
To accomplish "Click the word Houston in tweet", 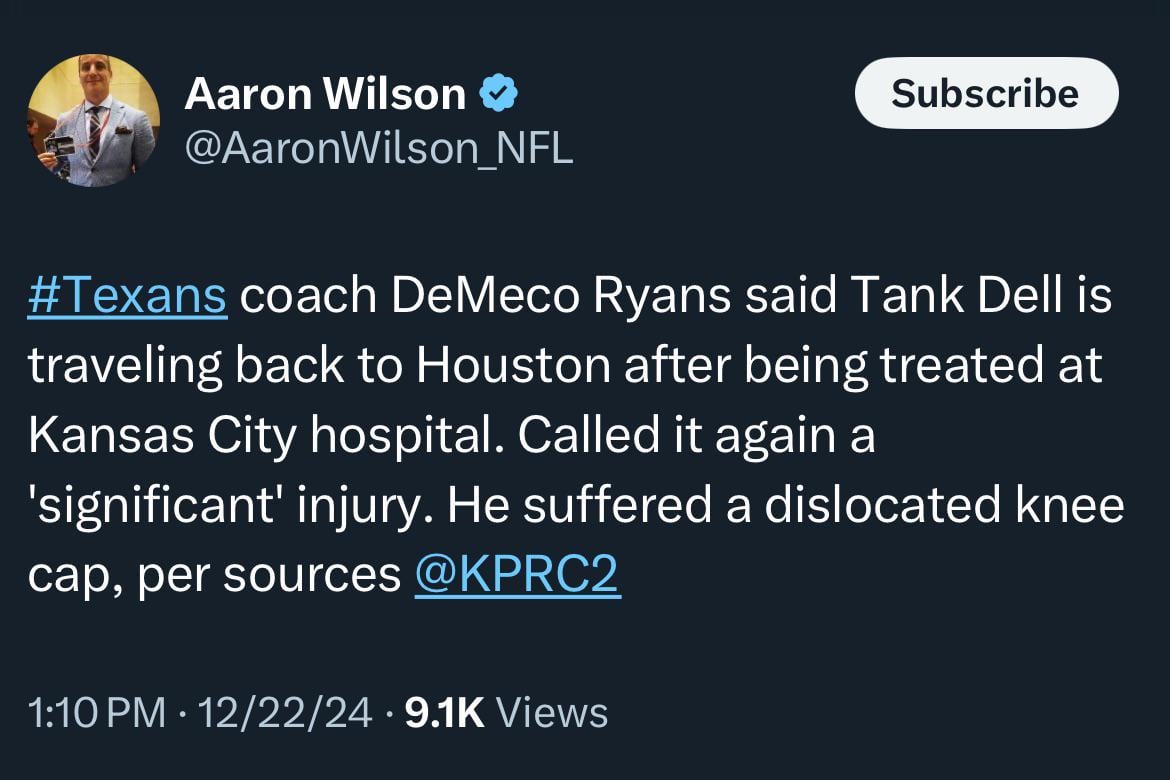I will [512, 365].
